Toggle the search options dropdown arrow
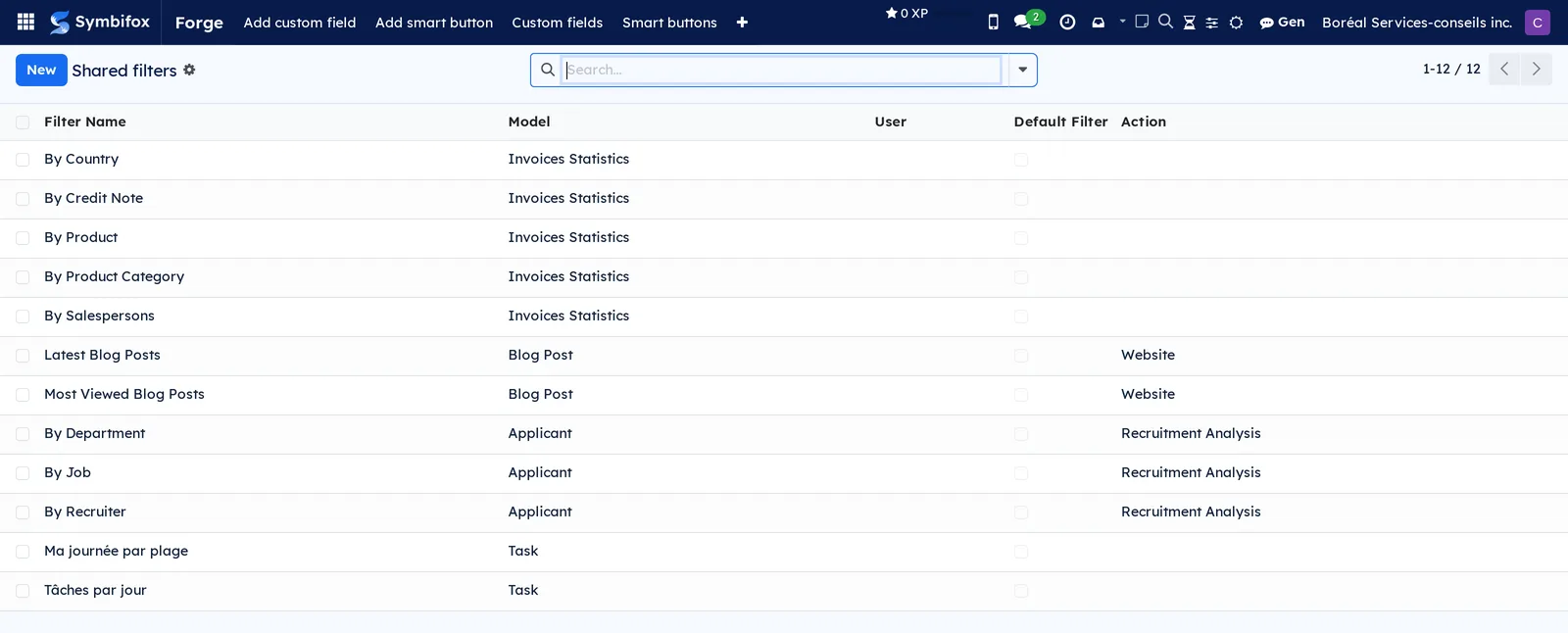 click(x=1022, y=70)
